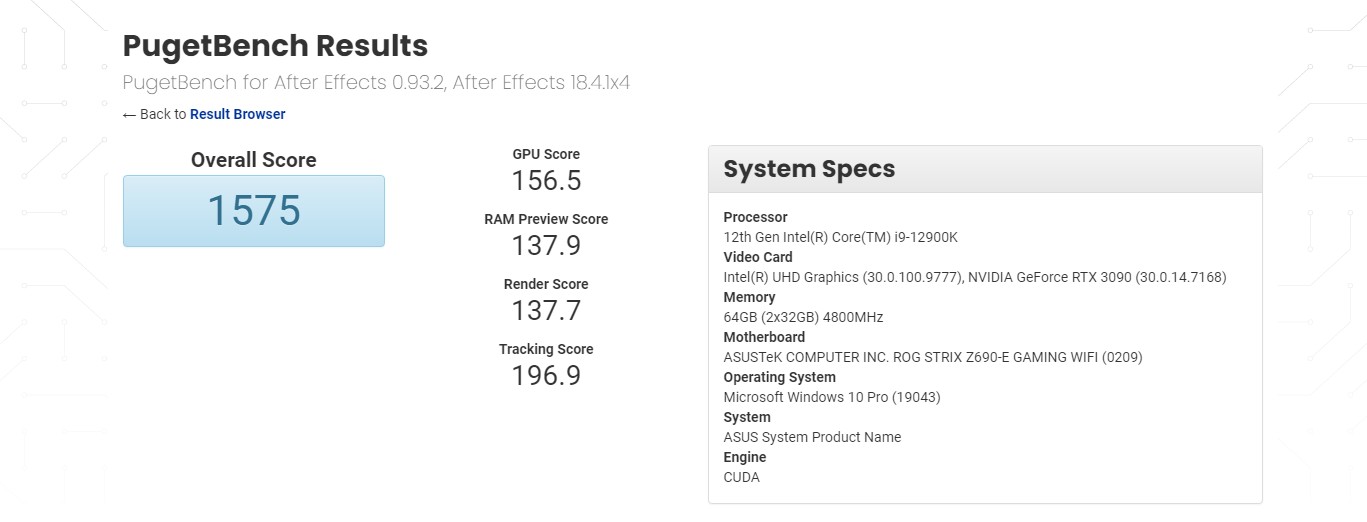
Task: Select the Tracking Score value 196.9
Action: pyautogui.click(x=546, y=376)
